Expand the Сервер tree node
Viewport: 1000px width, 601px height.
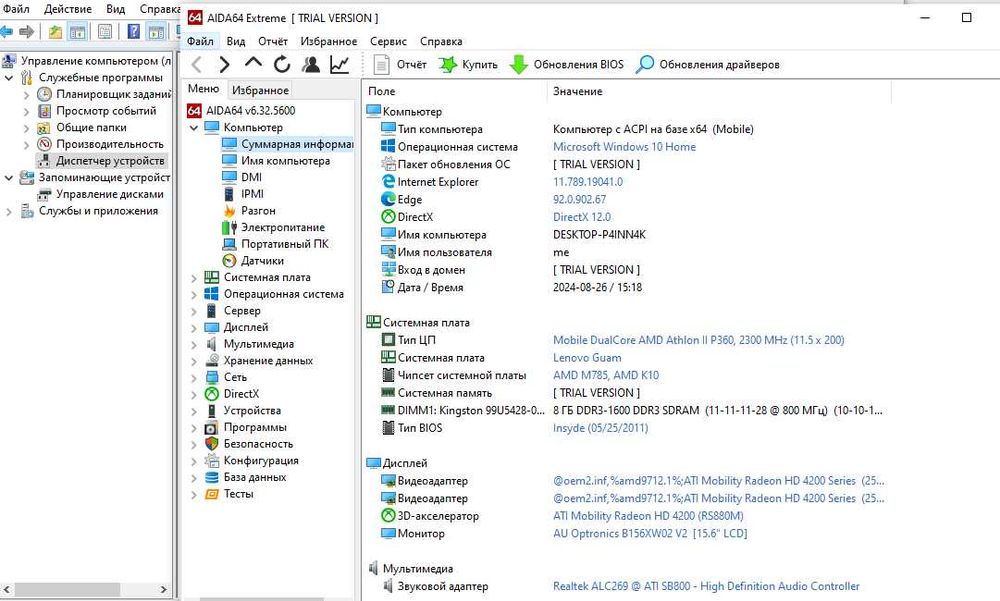point(194,311)
